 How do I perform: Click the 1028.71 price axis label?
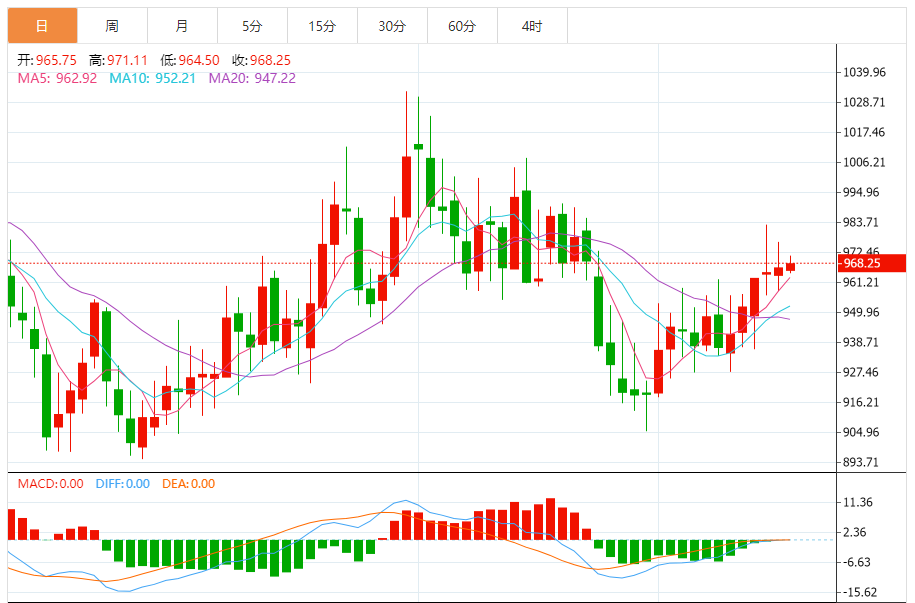pos(864,103)
